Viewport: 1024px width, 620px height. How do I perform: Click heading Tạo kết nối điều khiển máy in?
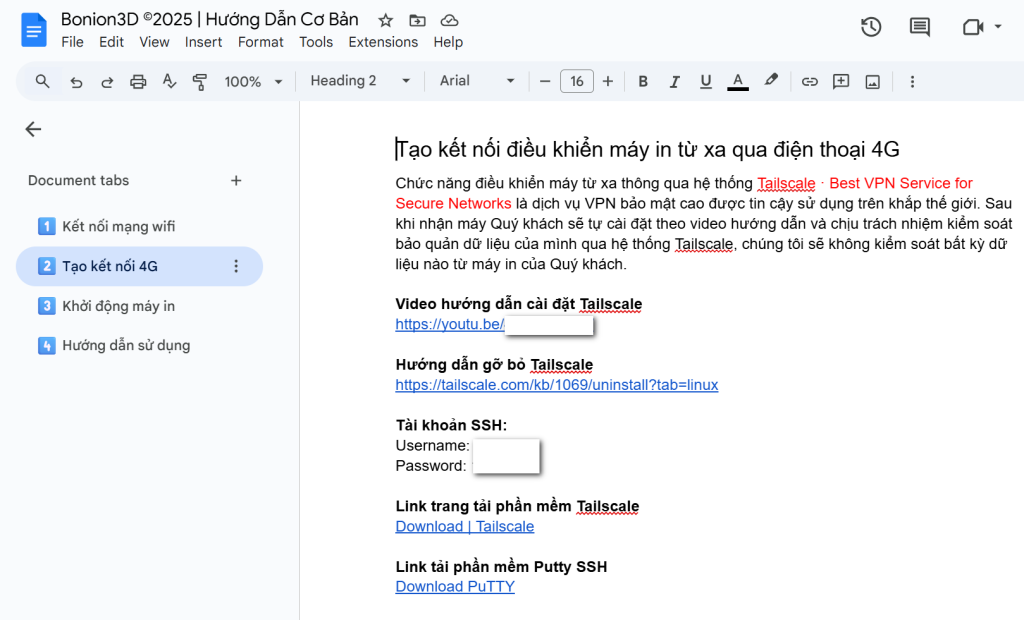tap(647, 150)
